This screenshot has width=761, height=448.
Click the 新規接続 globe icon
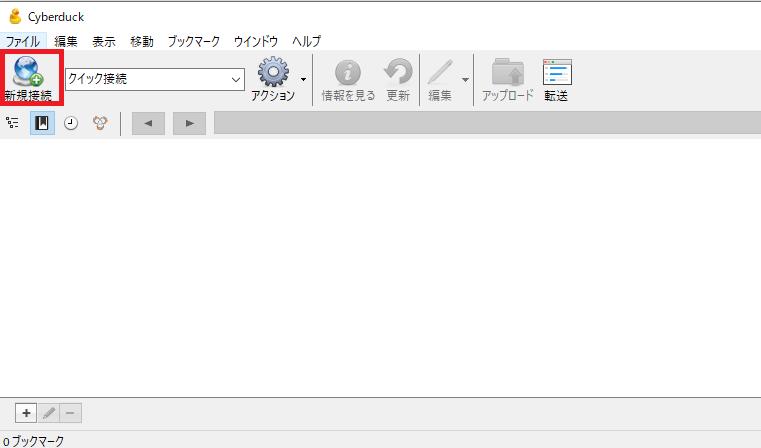28,71
